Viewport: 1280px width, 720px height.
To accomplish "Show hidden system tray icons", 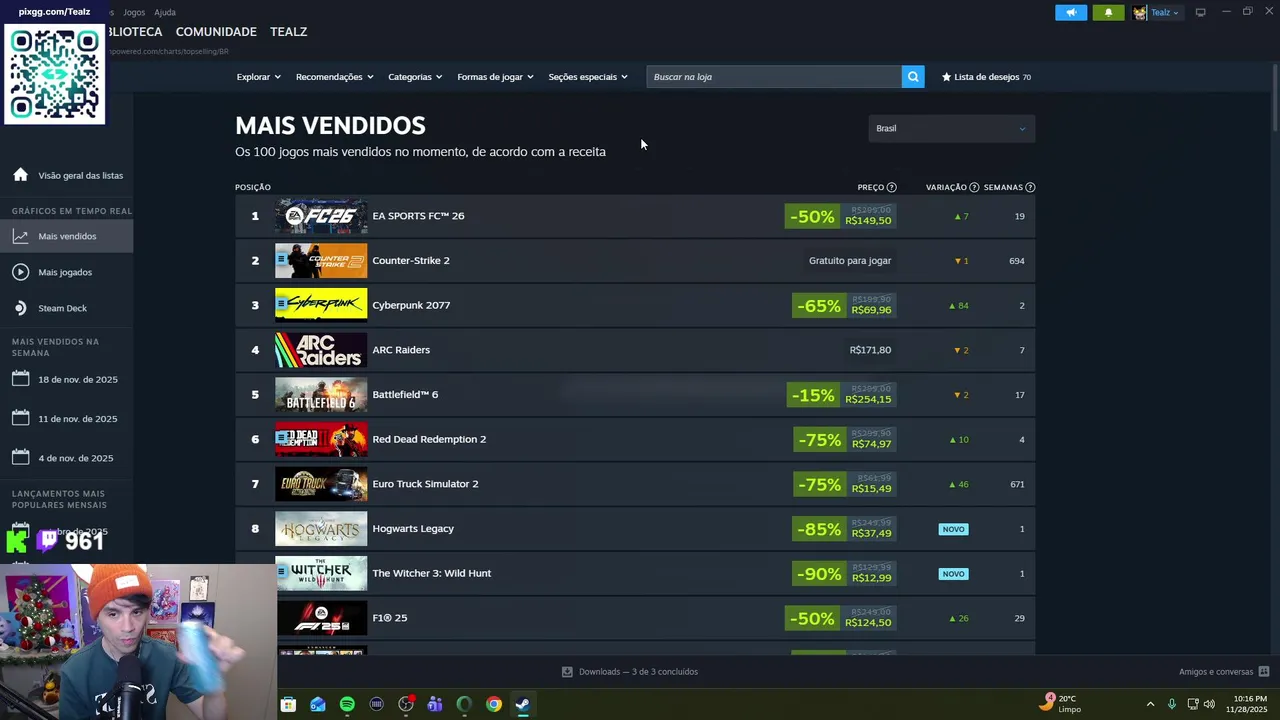I will pyautogui.click(x=1150, y=704).
